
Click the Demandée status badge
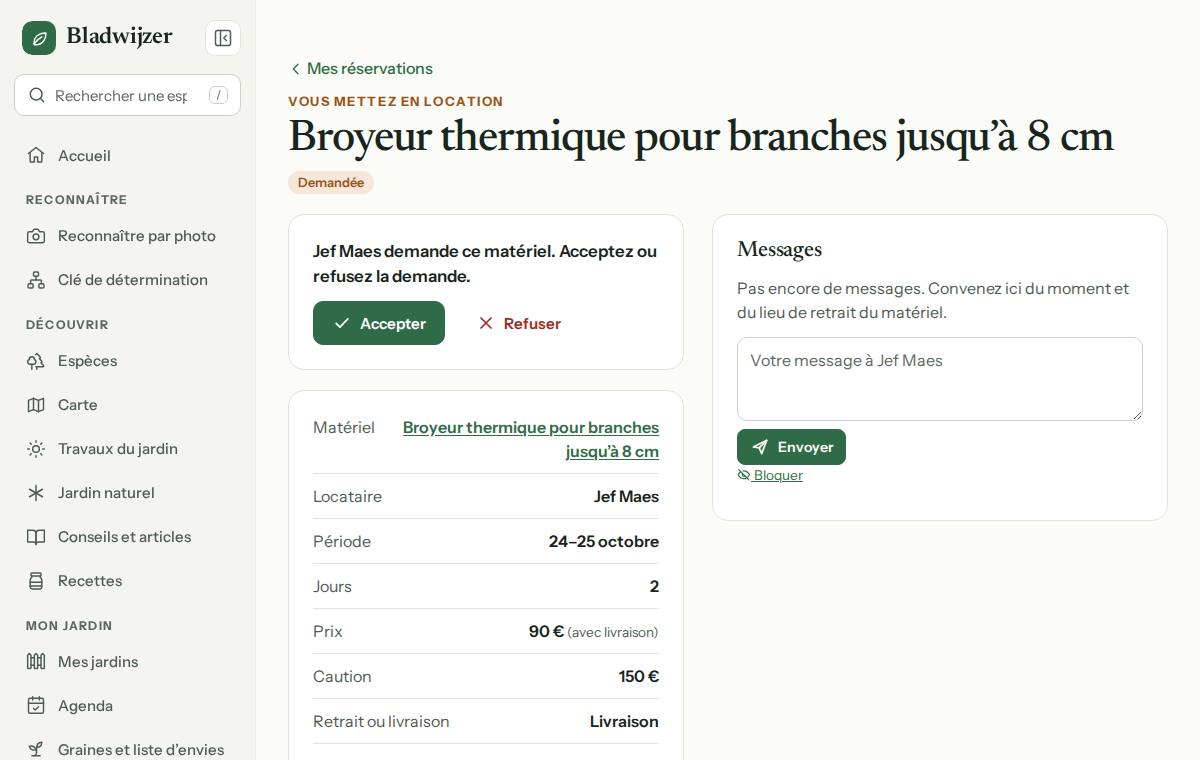click(x=331, y=183)
